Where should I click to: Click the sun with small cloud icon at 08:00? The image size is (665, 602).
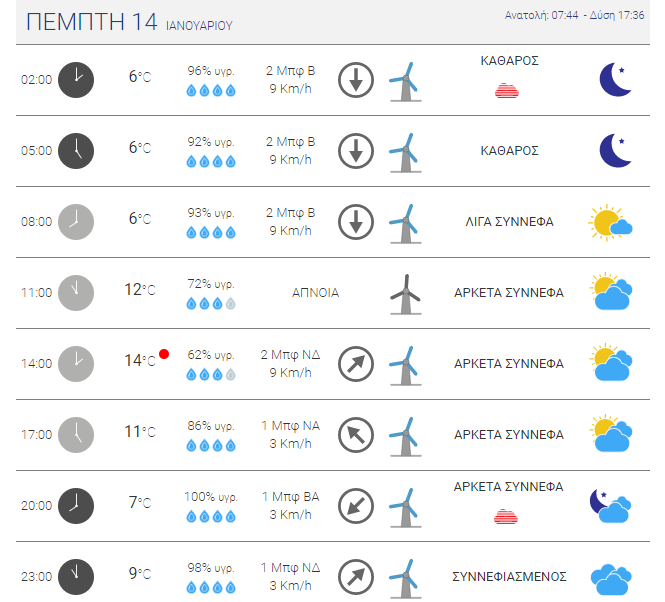click(610, 223)
